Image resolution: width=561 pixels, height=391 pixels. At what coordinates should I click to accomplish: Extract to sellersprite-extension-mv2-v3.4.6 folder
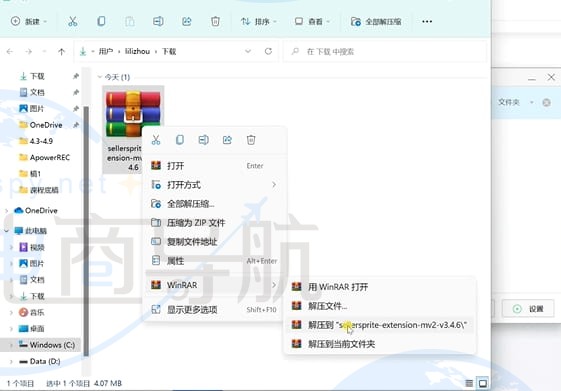(380, 325)
